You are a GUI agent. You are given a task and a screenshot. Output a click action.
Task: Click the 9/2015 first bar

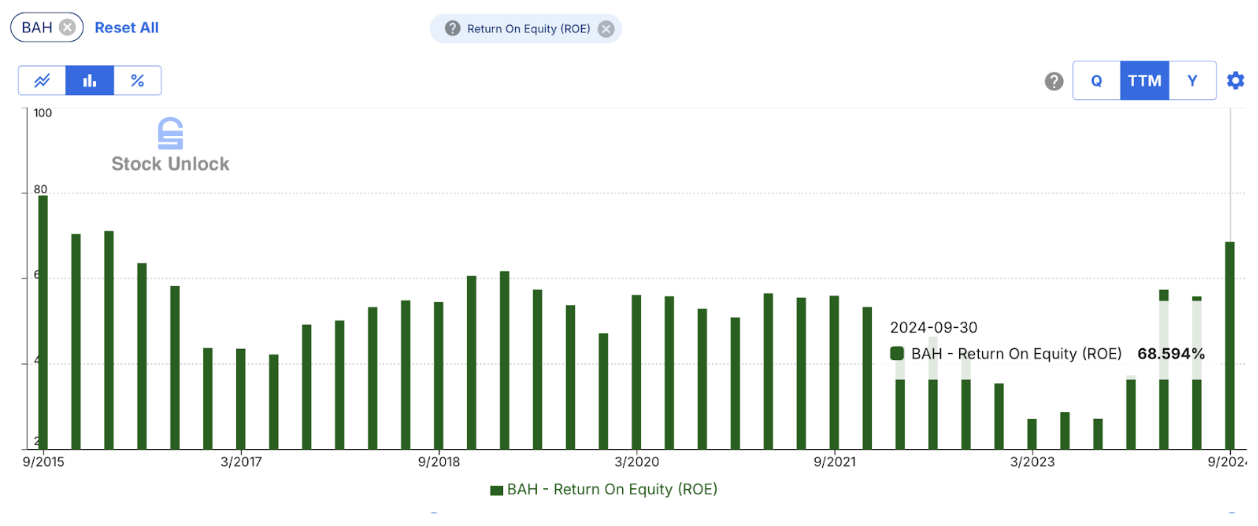pyautogui.click(x=43, y=322)
